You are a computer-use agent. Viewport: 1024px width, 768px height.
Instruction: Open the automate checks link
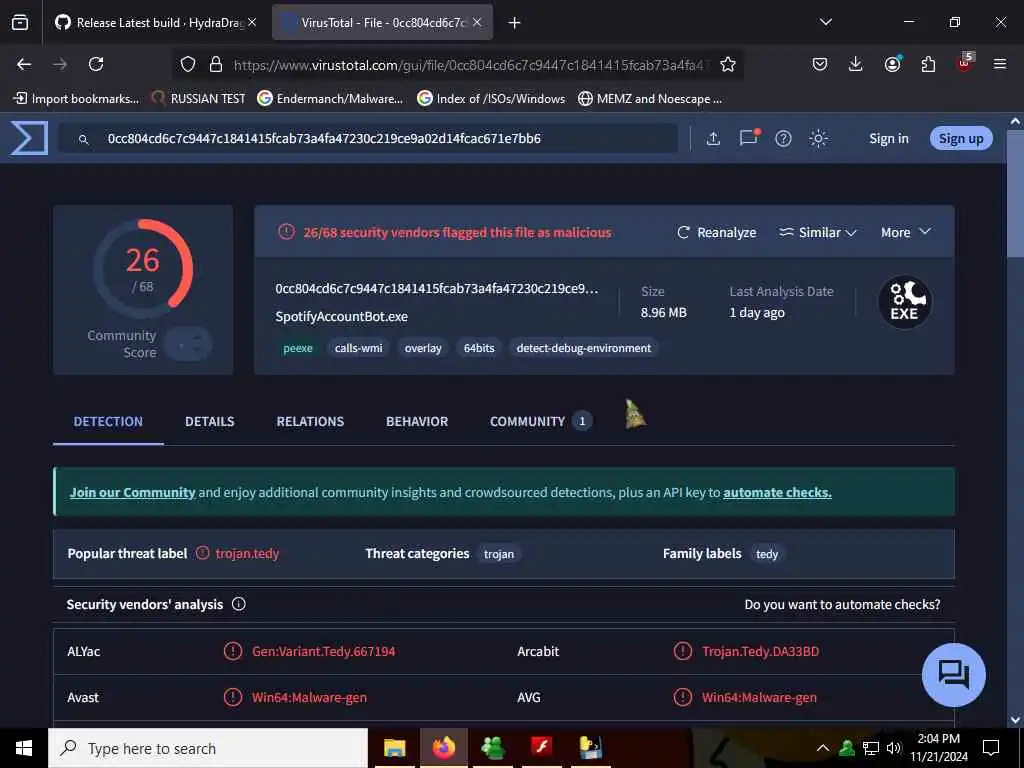pyautogui.click(x=777, y=492)
